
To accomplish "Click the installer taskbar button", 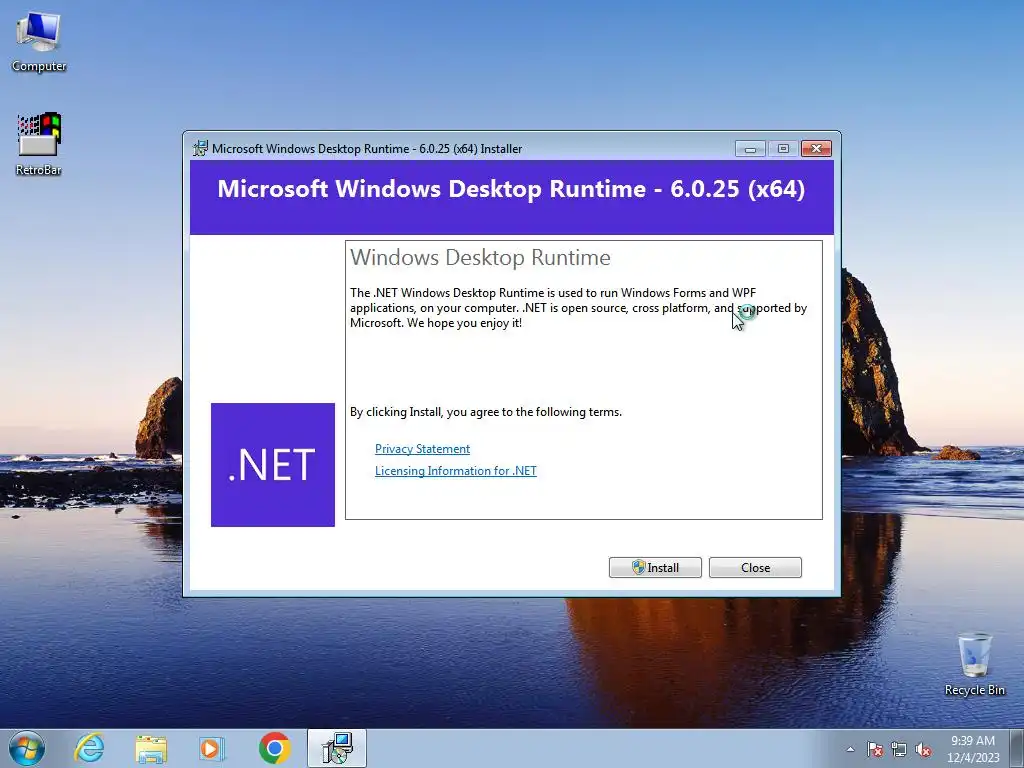I will [x=337, y=748].
